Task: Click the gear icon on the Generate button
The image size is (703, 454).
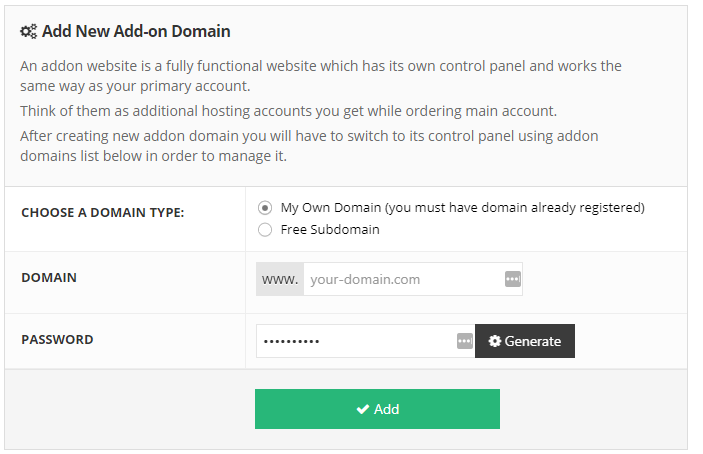Action: (x=495, y=341)
